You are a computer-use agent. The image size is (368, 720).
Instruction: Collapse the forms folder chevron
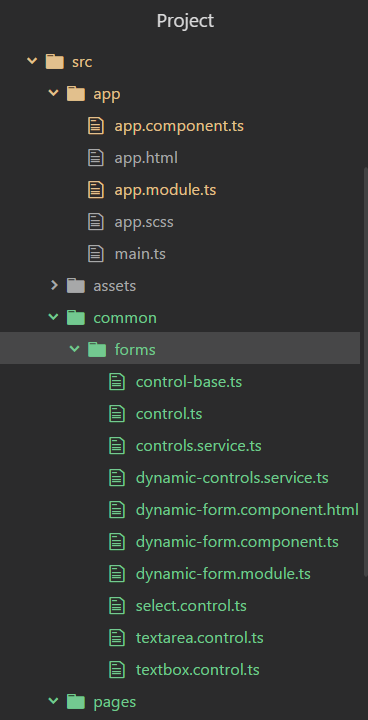74,349
